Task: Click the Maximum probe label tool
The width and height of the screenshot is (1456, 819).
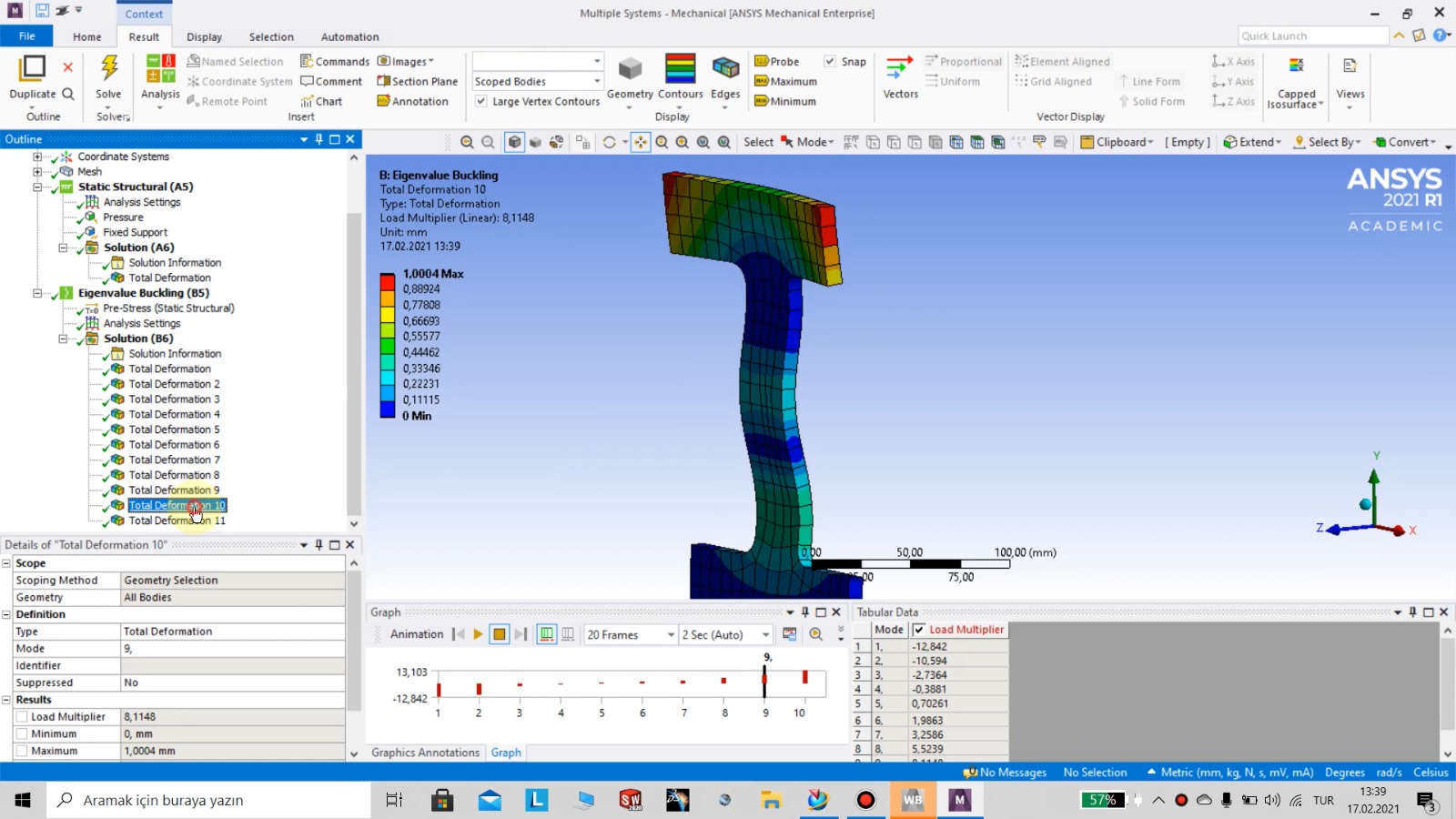Action: [x=785, y=81]
